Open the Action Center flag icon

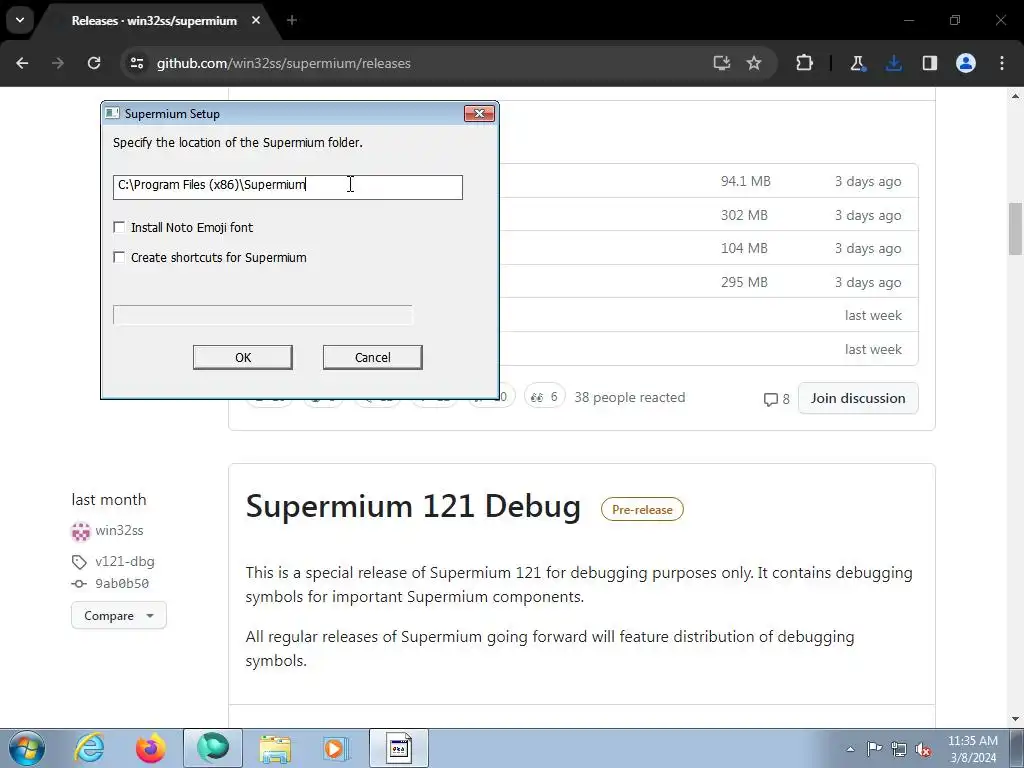coord(874,749)
